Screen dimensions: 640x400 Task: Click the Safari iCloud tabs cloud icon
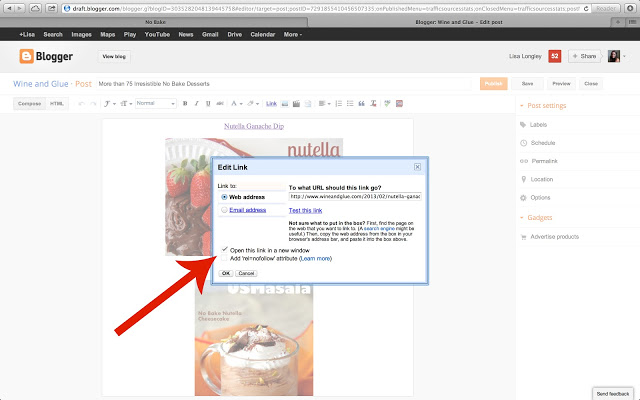(x=35, y=8)
